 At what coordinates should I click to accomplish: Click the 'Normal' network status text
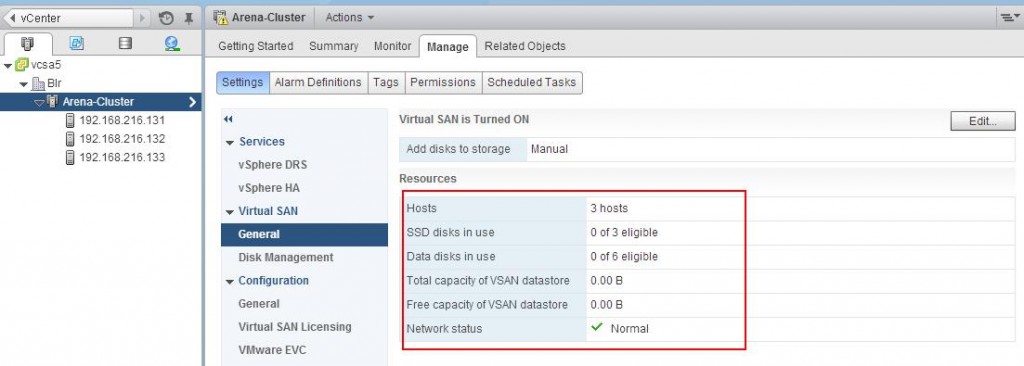coord(630,329)
